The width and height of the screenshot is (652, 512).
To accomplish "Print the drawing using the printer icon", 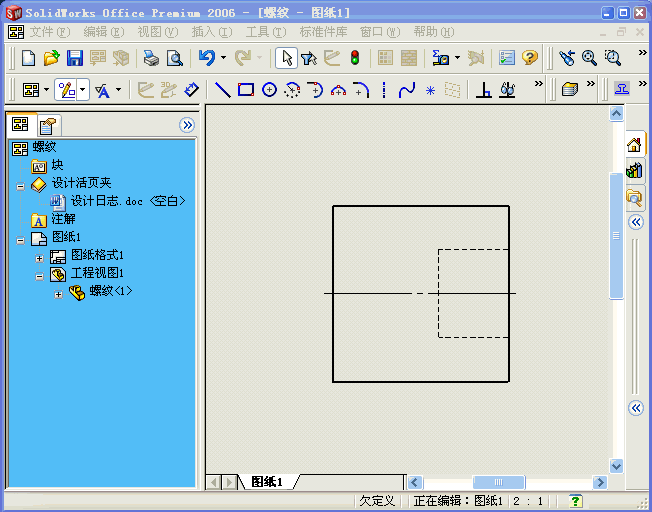I will pyautogui.click(x=151, y=58).
